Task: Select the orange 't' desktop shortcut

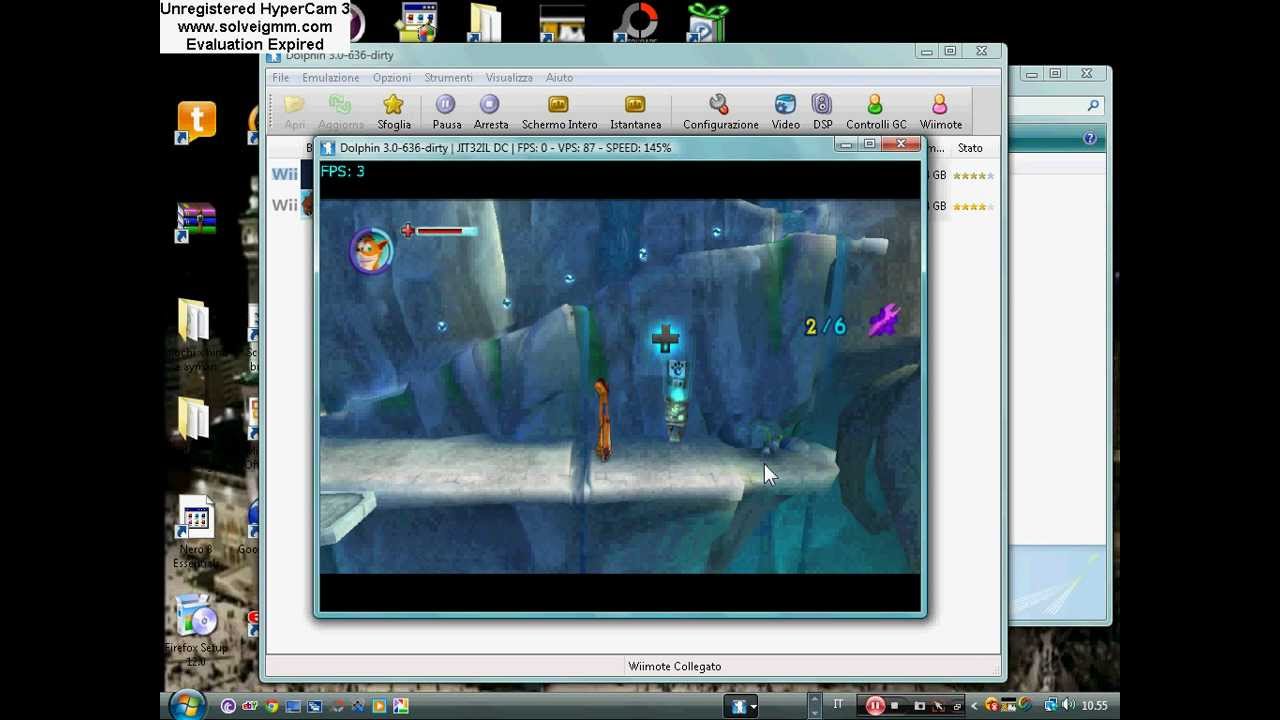Action: click(196, 122)
